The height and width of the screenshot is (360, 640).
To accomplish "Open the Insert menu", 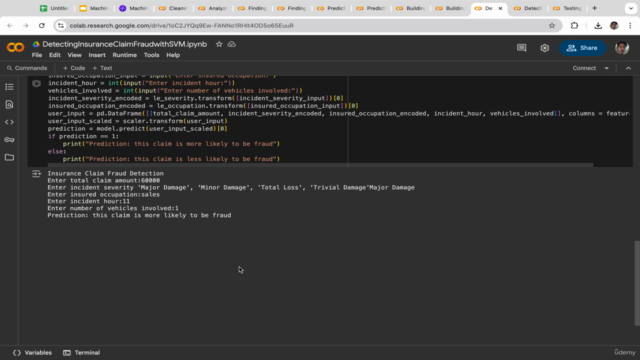I will click(97, 55).
